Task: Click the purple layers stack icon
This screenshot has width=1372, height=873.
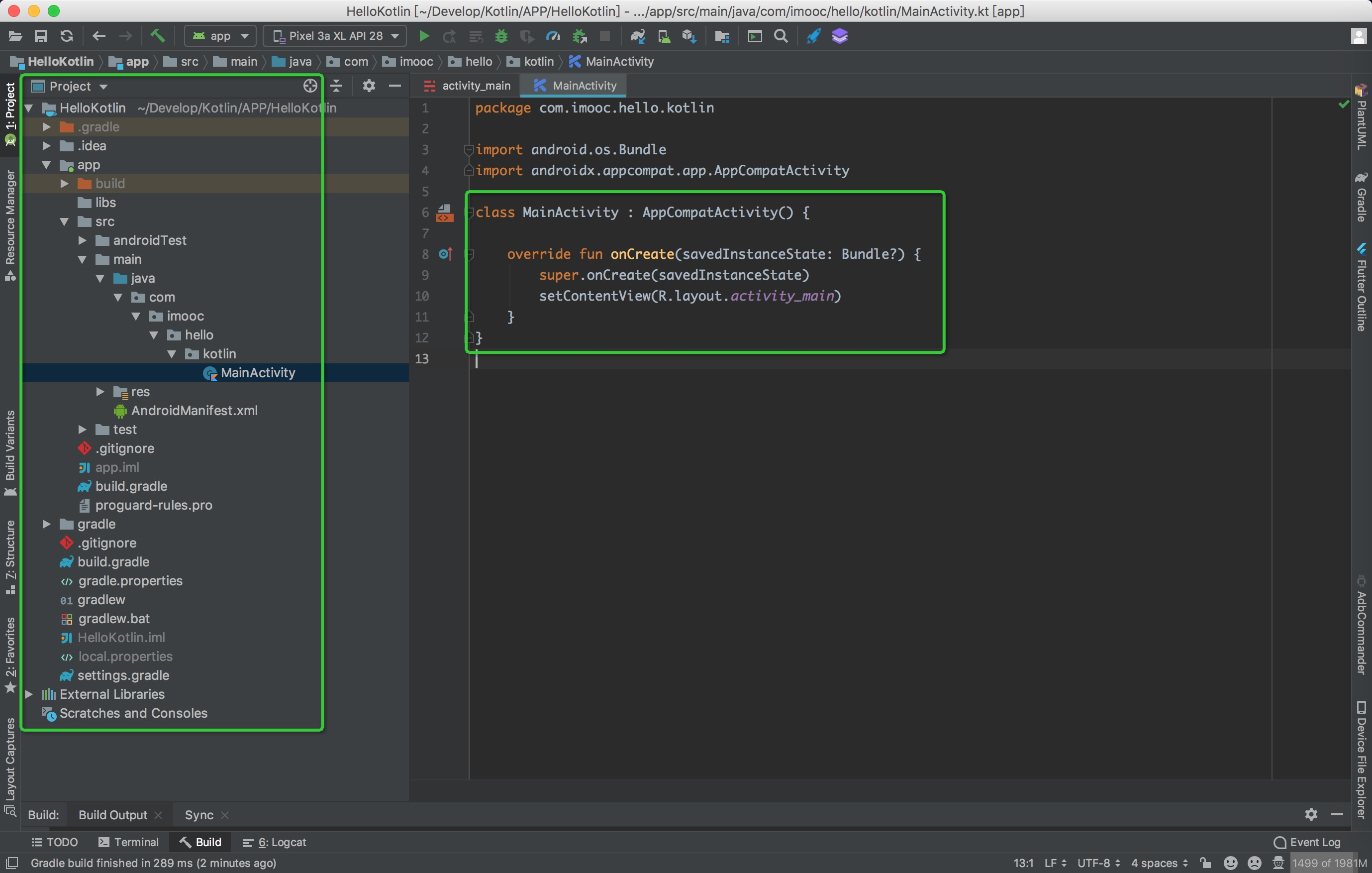Action: [839, 36]
